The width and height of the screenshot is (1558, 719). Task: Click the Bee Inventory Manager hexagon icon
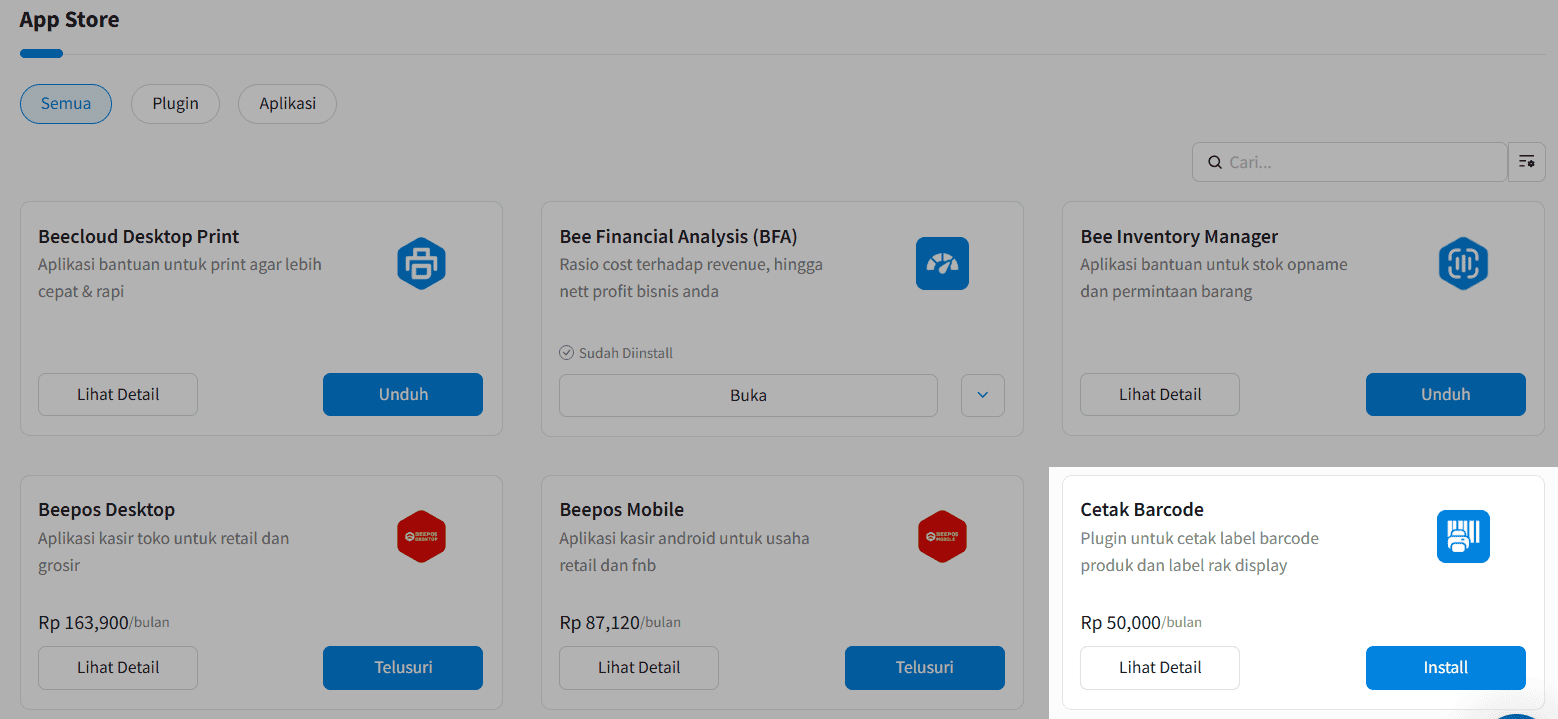1463,263
